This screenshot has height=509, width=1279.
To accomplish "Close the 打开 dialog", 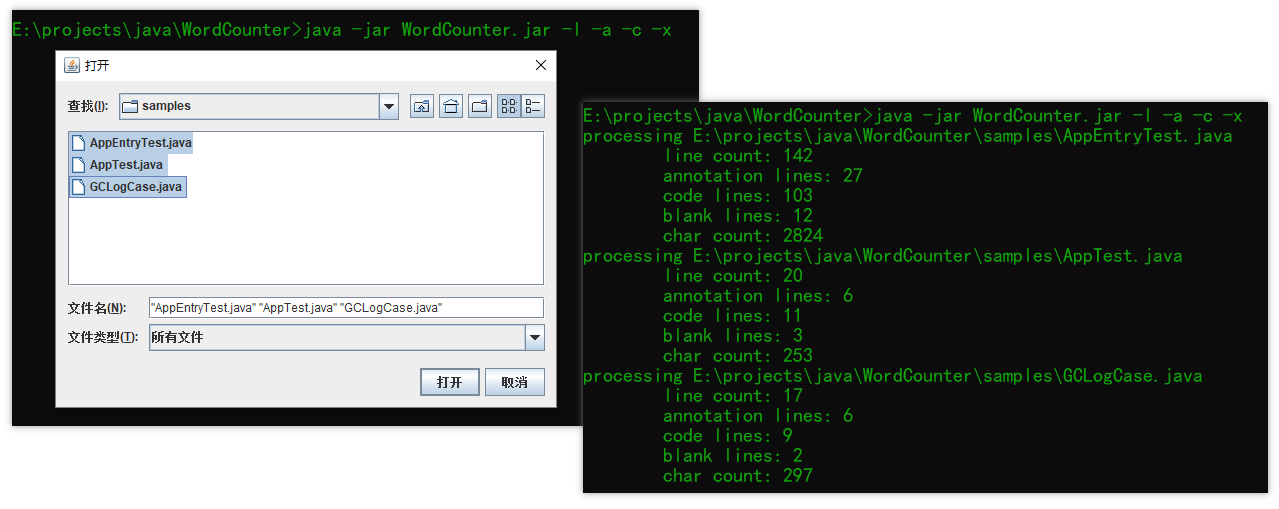I will click(541, 65).
